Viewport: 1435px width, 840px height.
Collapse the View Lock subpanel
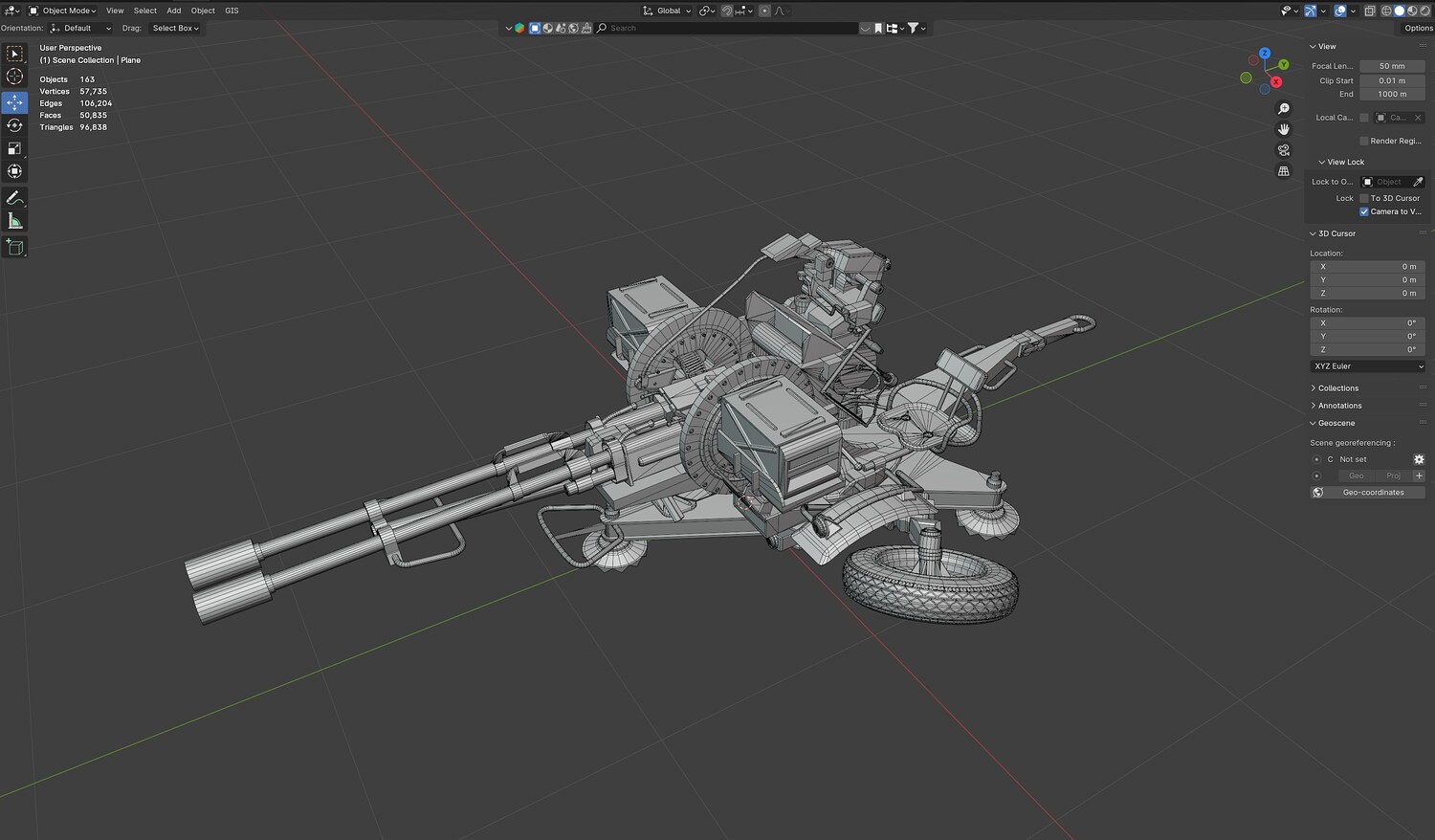(1341, 162)
